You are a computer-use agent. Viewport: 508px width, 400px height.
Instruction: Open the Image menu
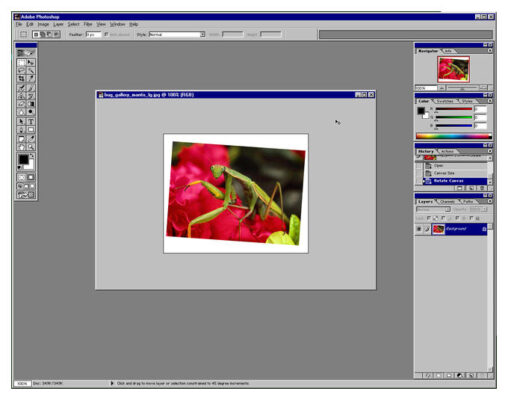coord(43,24)
